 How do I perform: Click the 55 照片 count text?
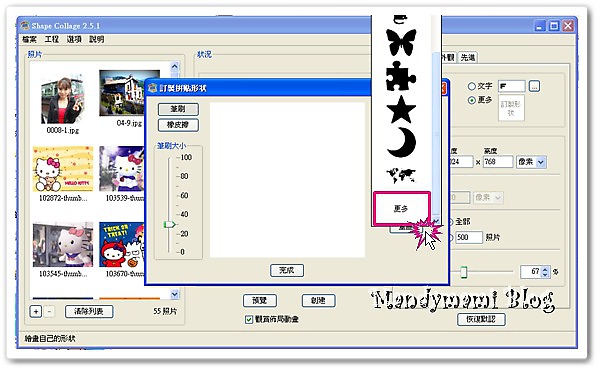pyautogui.click(x=165, y=311)
